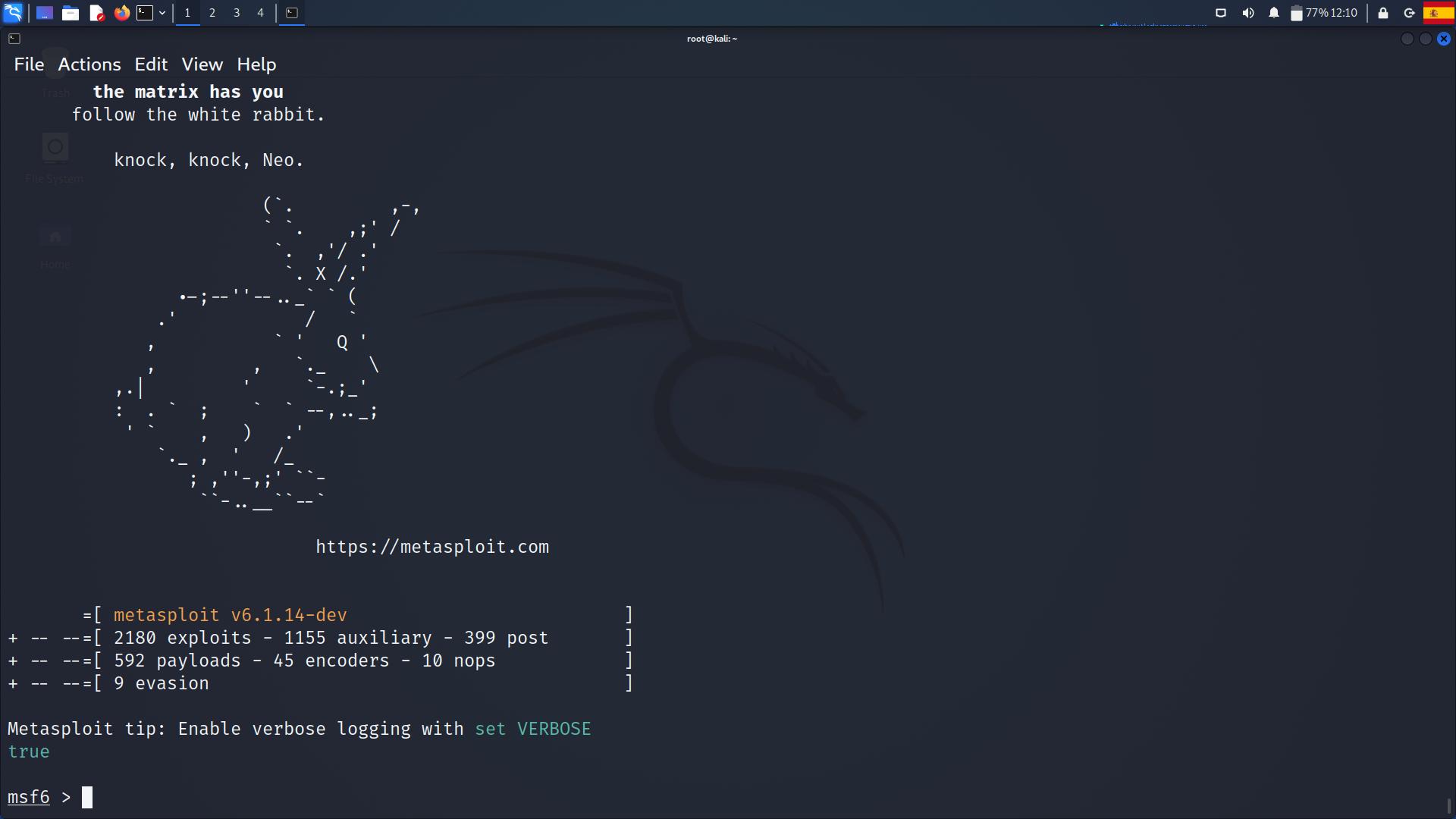Click the log out icon
The height and width of the screenshot is (819, 1456).
tap(1410, 13)
